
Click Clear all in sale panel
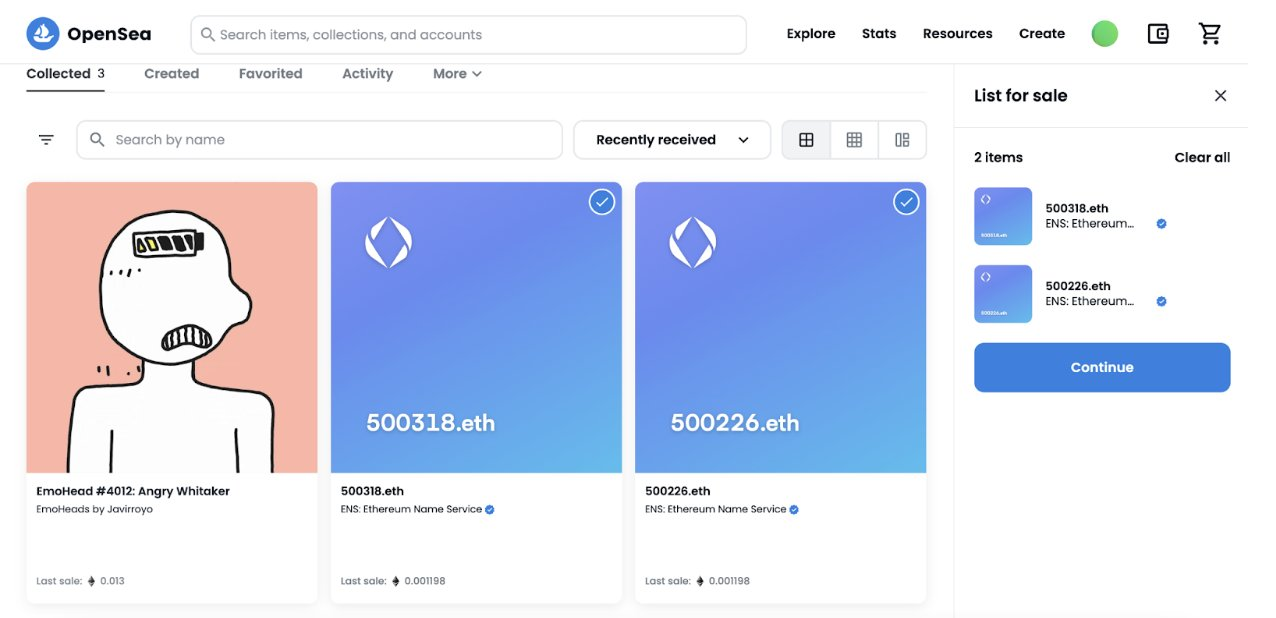1202,157
